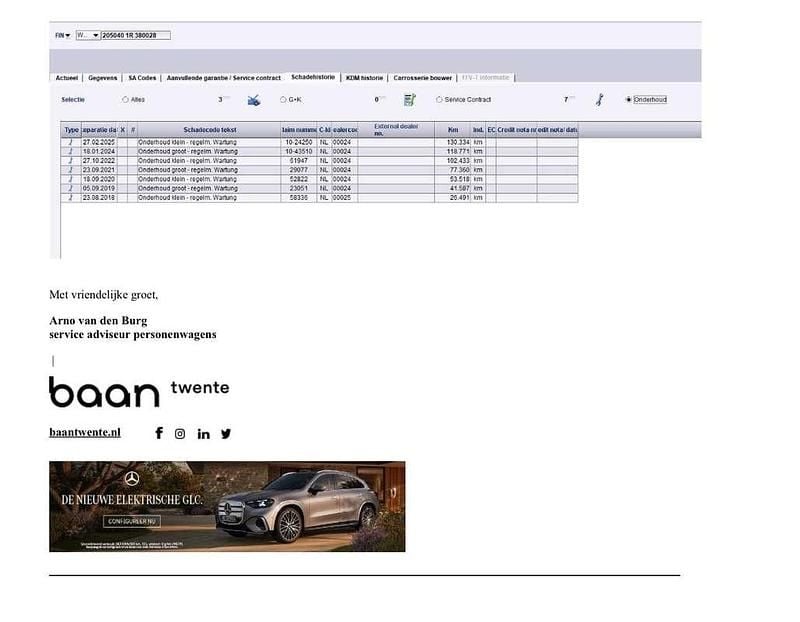
Task: Open the SA Codes tab
Action: tap(142, 77)
